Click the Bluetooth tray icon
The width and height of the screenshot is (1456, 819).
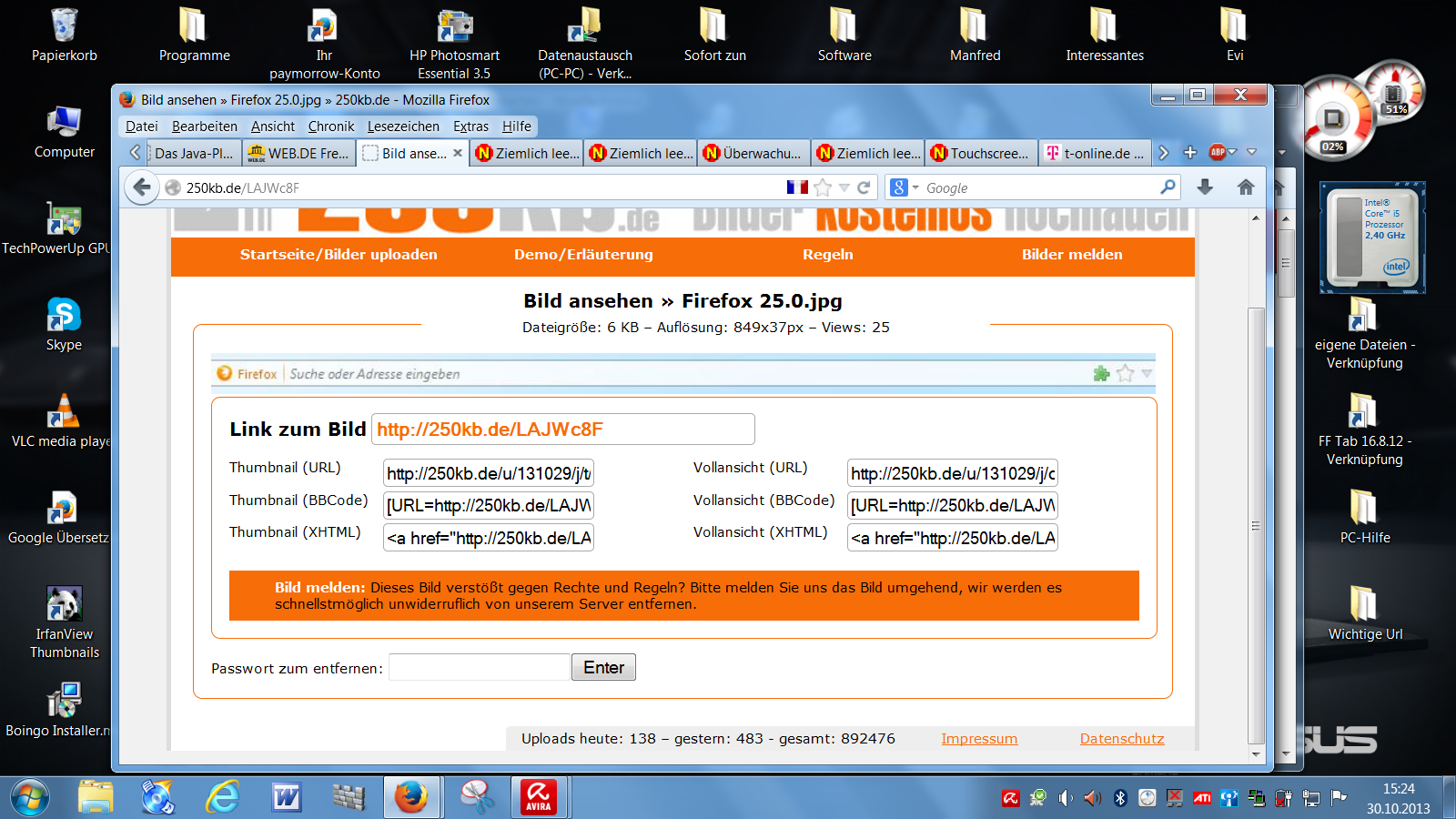tap(1120, 798)
